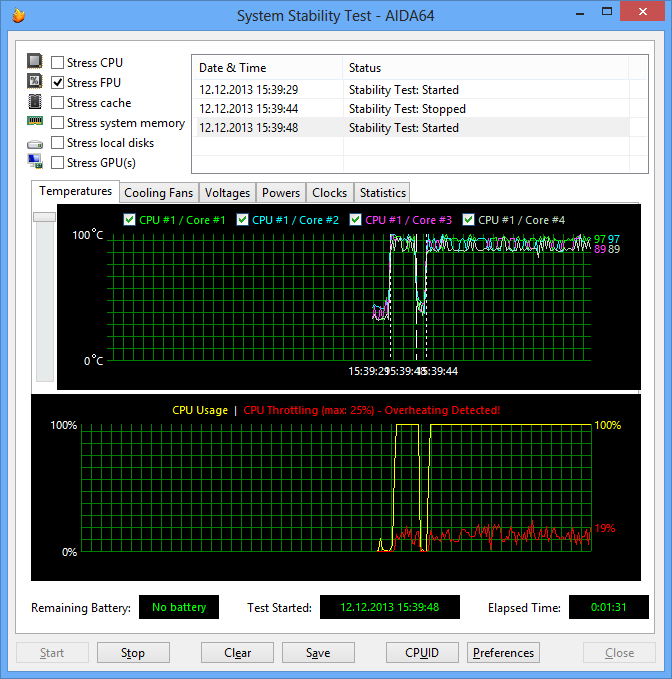Close the System Stability Test window
The height and width of the screenshot is (679, 672).
[x=643, y=12]
